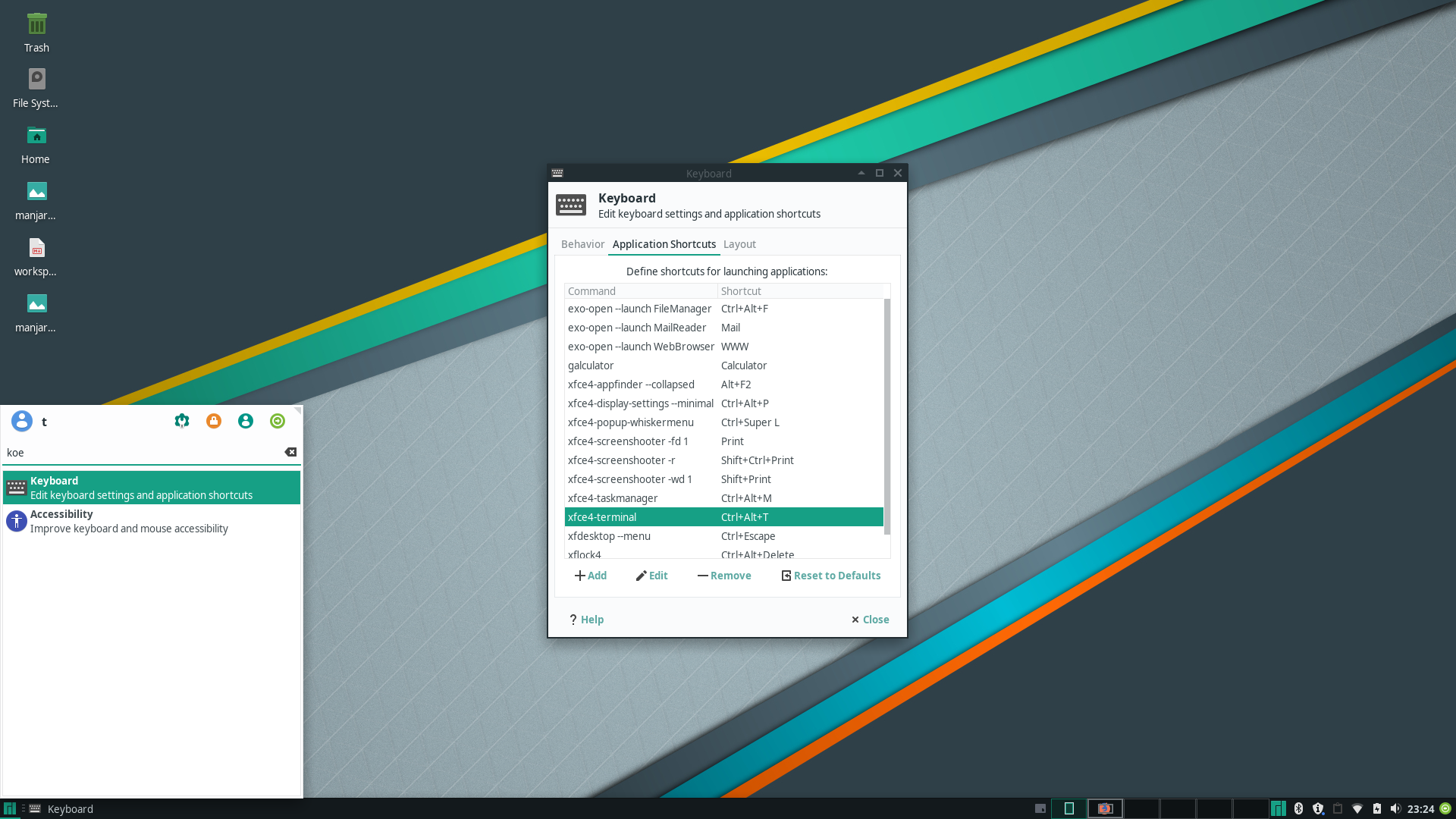Click the Command column header
Screen dimensions: 1456x819
point(641,291)
